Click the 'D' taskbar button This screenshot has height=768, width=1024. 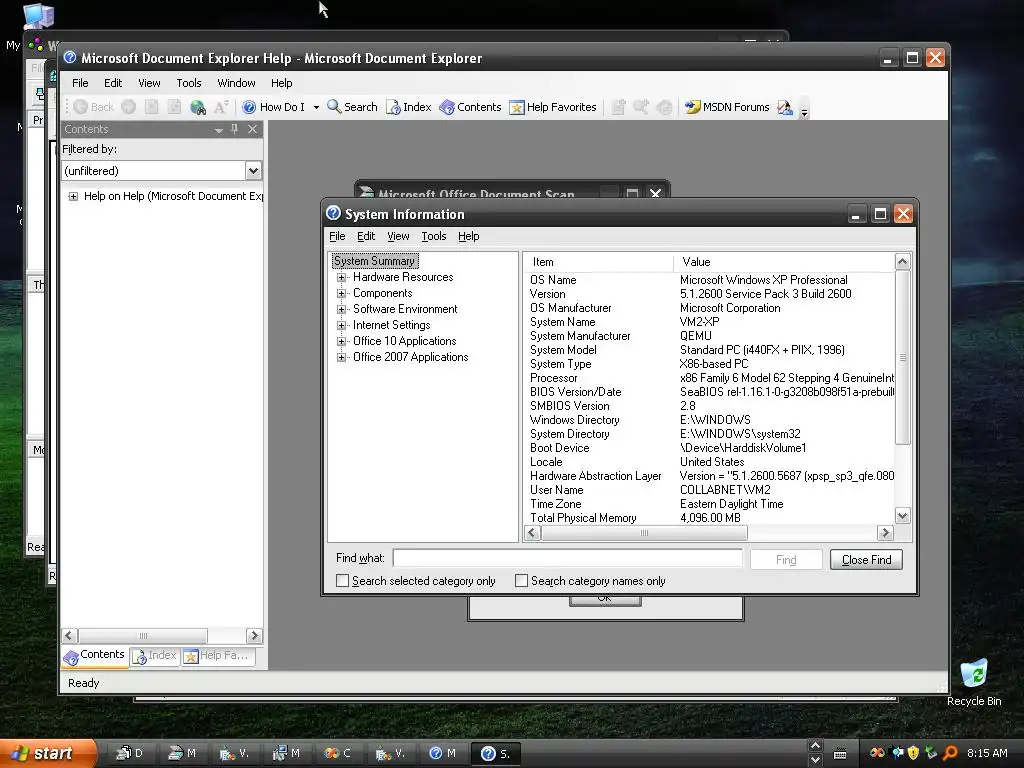pos(130,754)
